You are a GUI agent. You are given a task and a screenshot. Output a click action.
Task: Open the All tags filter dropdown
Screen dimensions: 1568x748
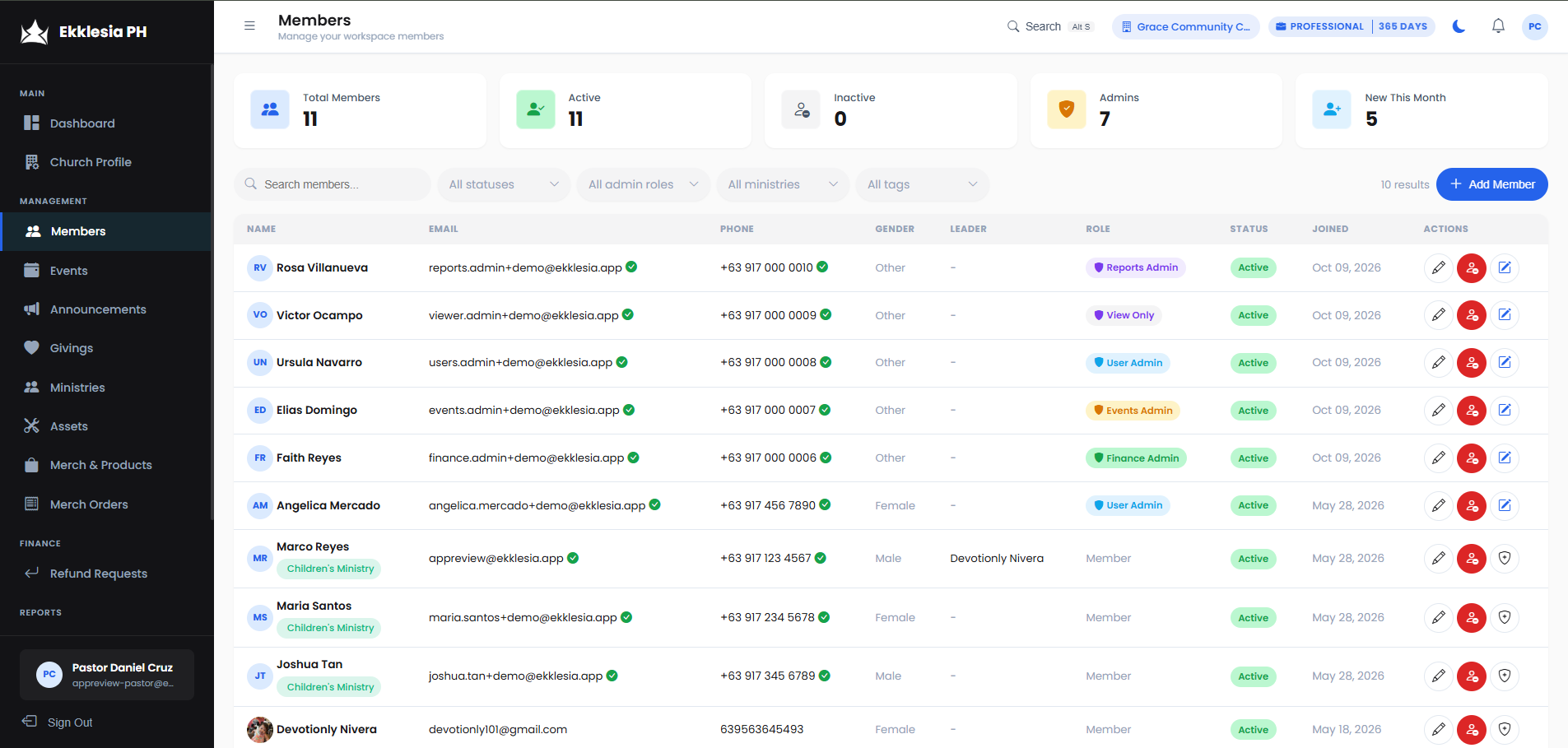(x=923, y=184)
